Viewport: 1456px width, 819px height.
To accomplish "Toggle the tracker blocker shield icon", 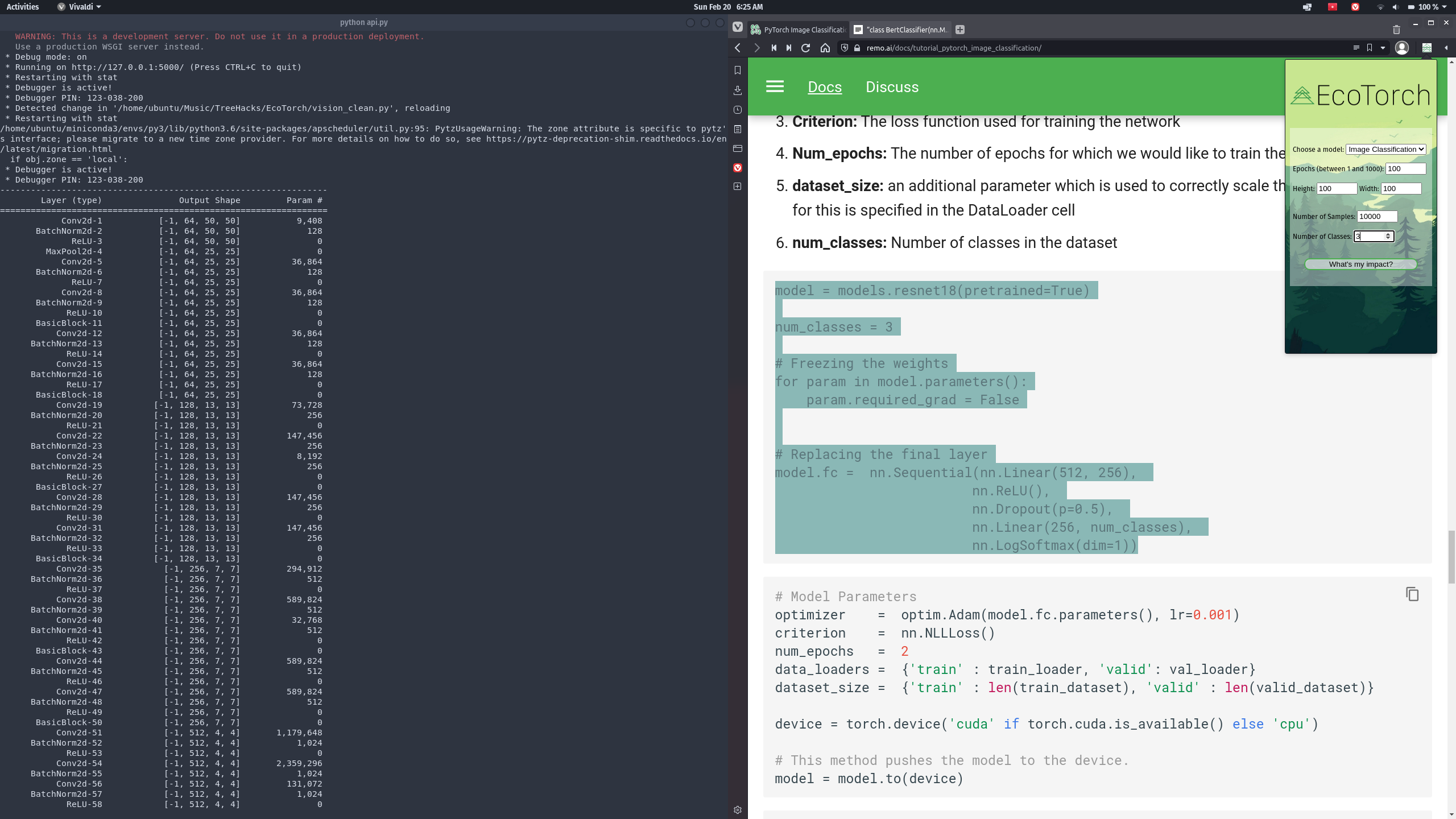I will 845,48.
